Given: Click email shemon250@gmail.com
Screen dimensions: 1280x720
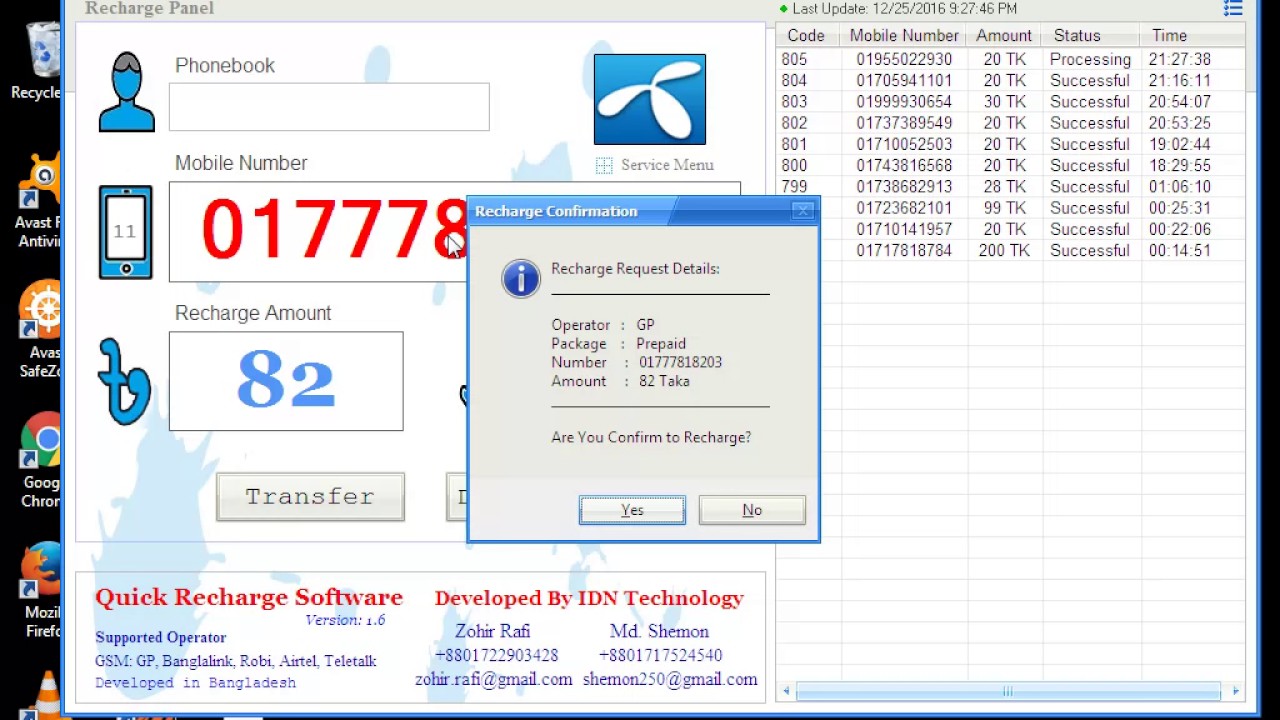Looking at the screenshot, I should [x=670, y=679].
